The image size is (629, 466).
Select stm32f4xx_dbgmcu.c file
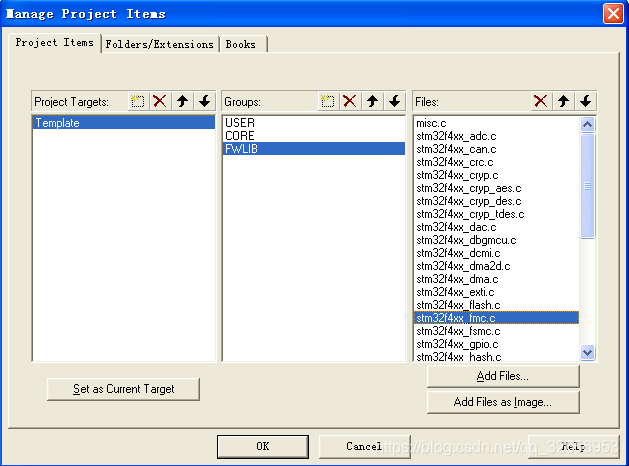pyautogui.click(x=497, y=240)
